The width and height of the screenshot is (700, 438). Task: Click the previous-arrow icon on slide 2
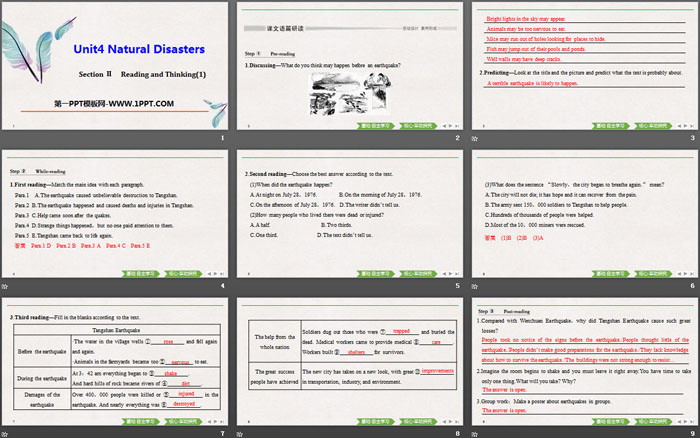tap(444, 126)
